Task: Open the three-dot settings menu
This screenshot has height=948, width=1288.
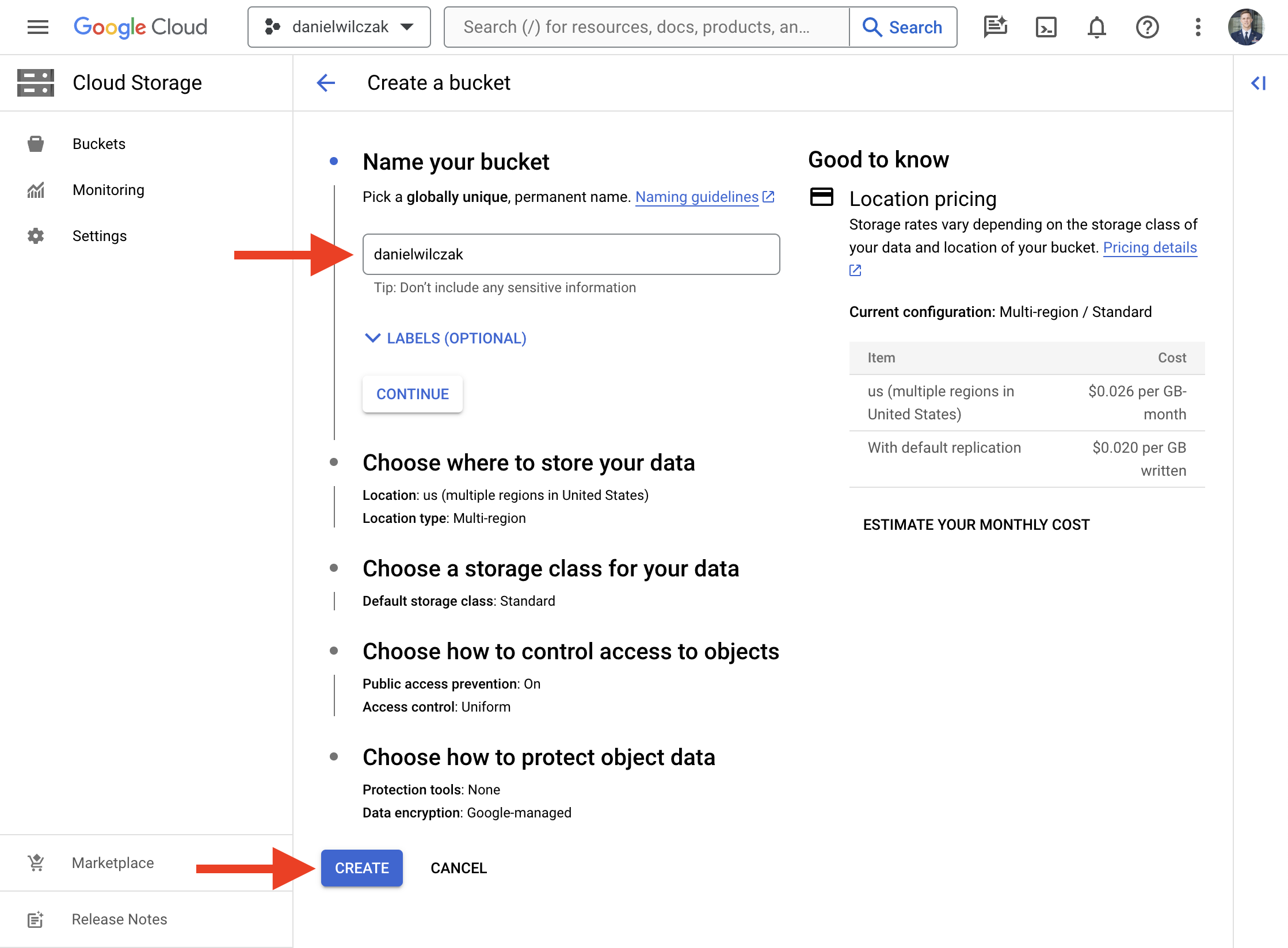Action: pyautogui.click(x=1198, y=27)
